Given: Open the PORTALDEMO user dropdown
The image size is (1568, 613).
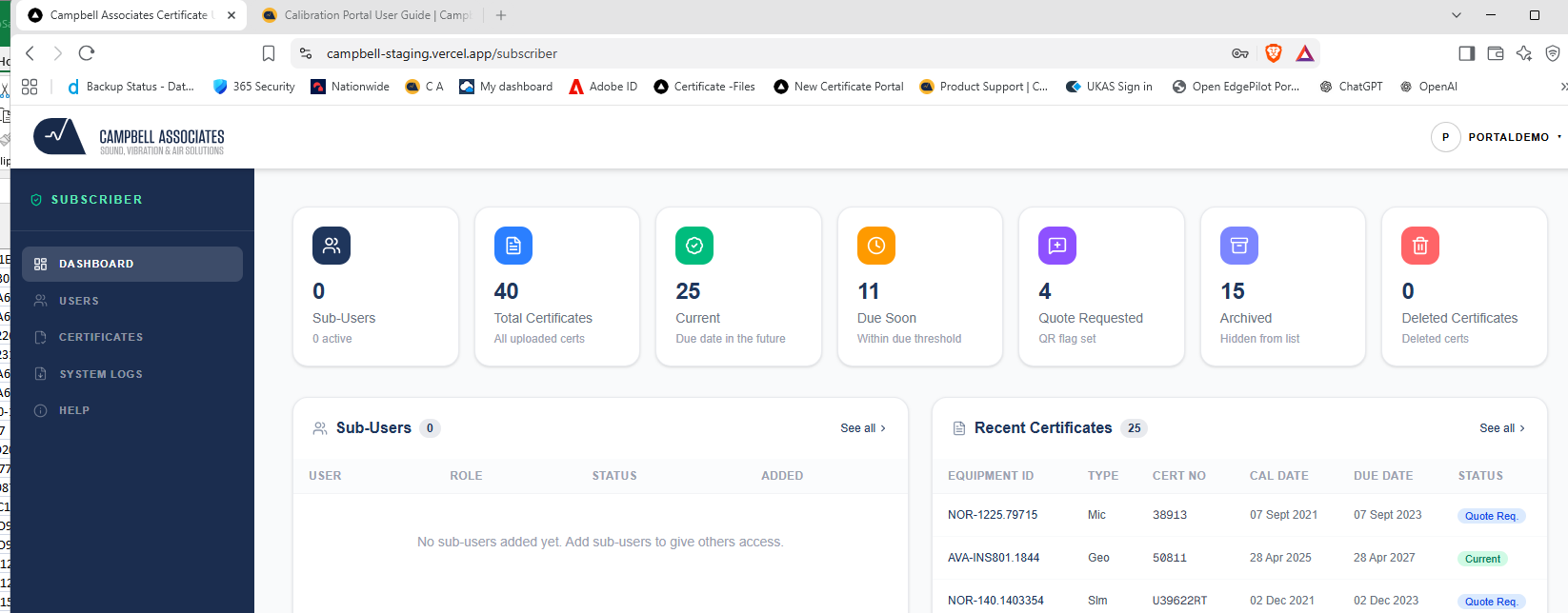Looking at the screenshot, I should point(1497,137).
